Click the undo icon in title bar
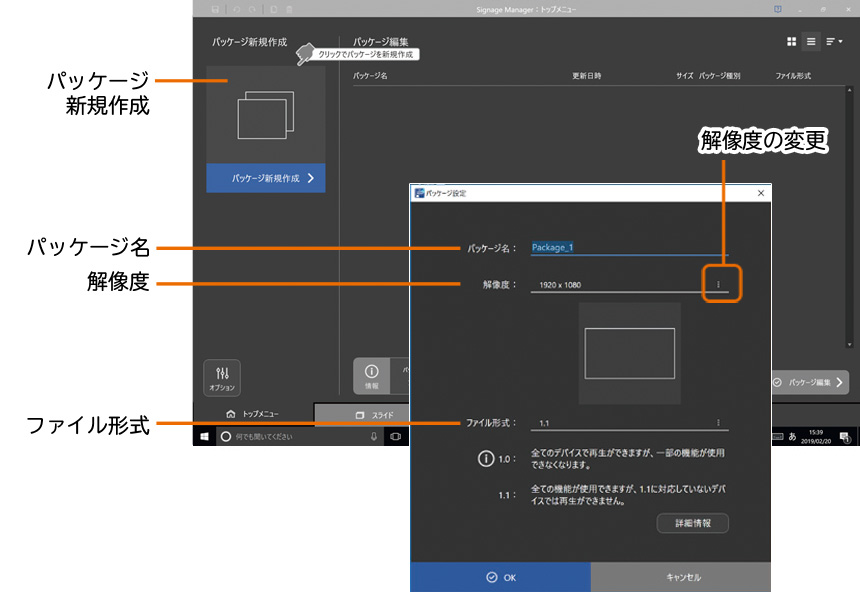Screen dimensions: 860x593 237,9
